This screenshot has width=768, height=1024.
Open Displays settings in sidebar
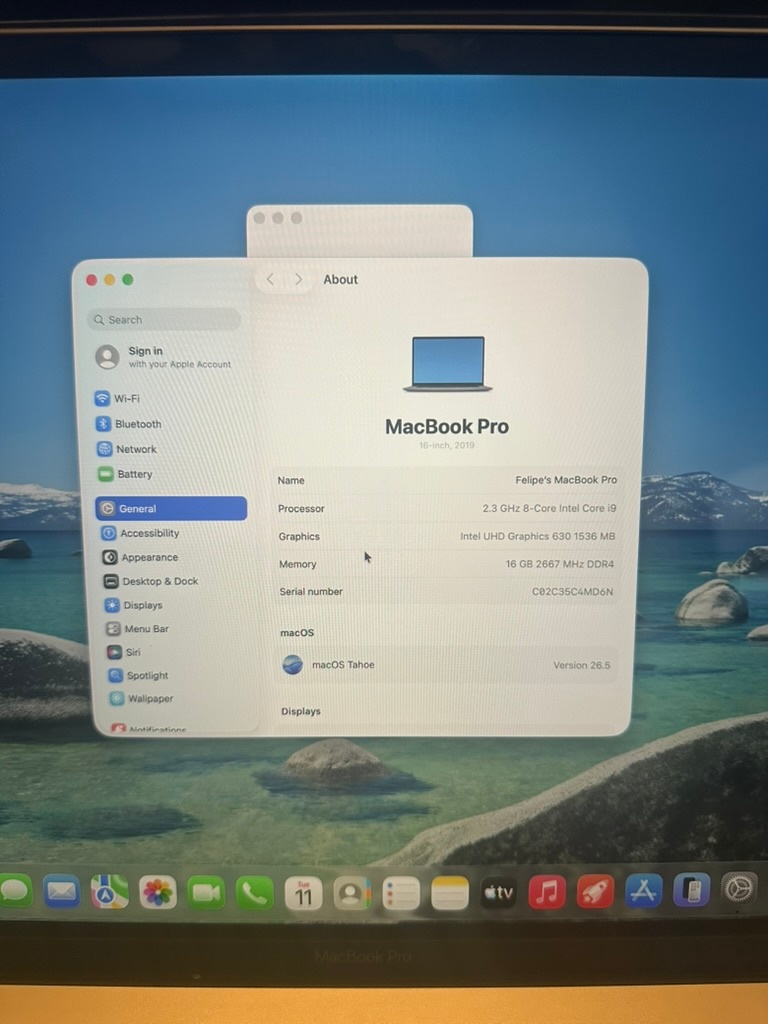tap(134, 605)
